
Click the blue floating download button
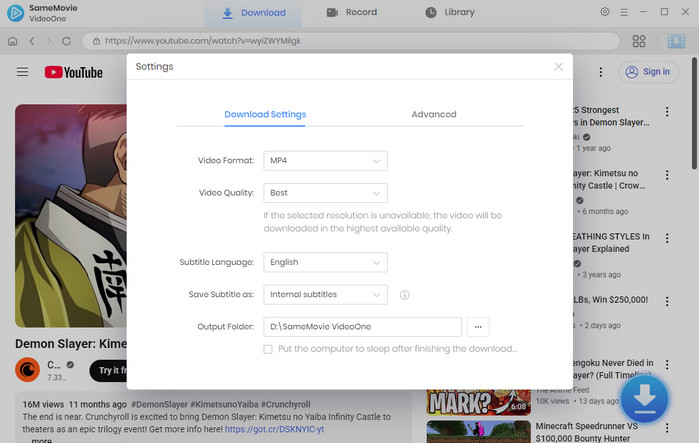click(645, 399)
